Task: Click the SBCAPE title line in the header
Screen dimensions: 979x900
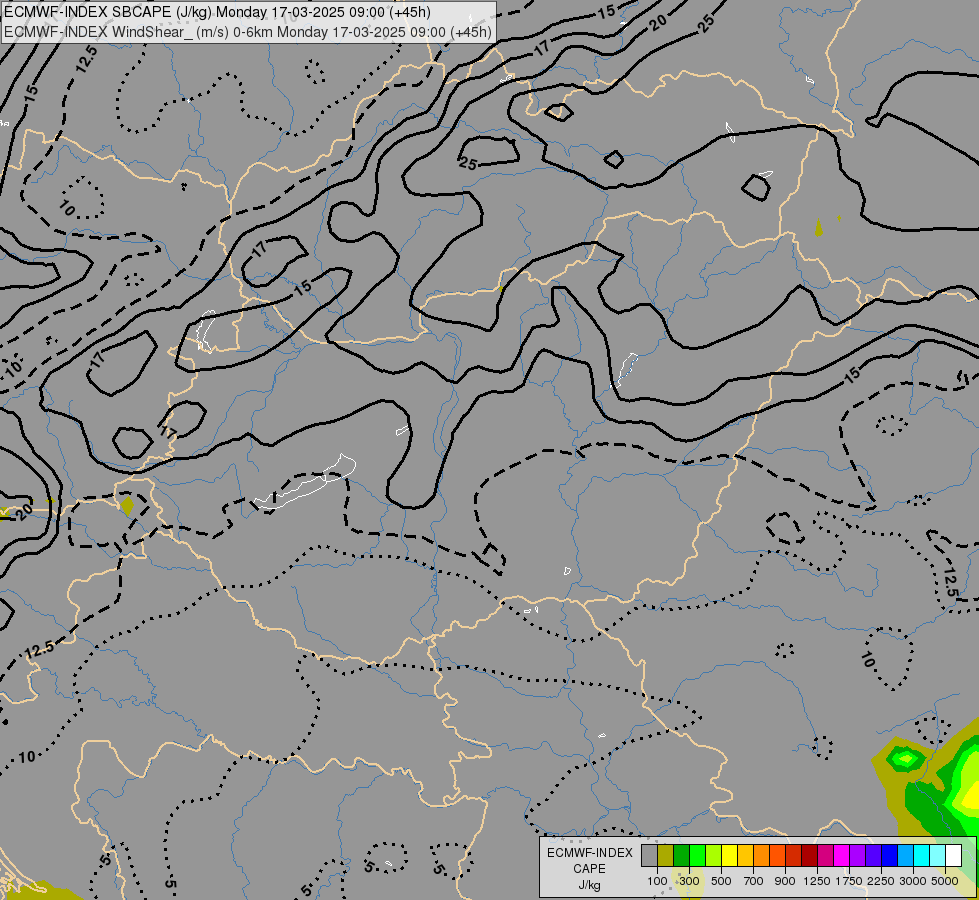Action: click(217, 12)
